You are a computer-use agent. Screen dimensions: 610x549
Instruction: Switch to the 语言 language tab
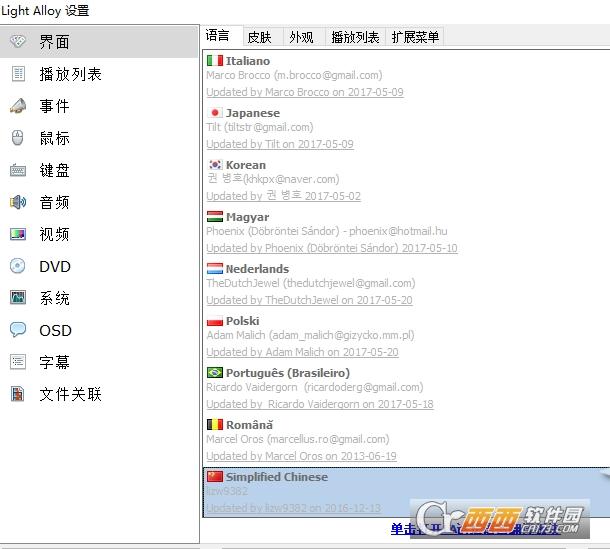222,36
